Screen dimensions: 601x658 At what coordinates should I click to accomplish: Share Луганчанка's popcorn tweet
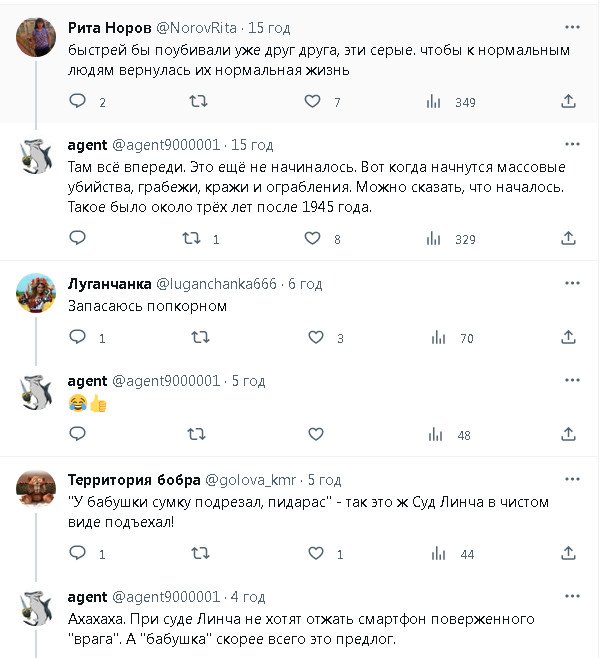point(569,338)
